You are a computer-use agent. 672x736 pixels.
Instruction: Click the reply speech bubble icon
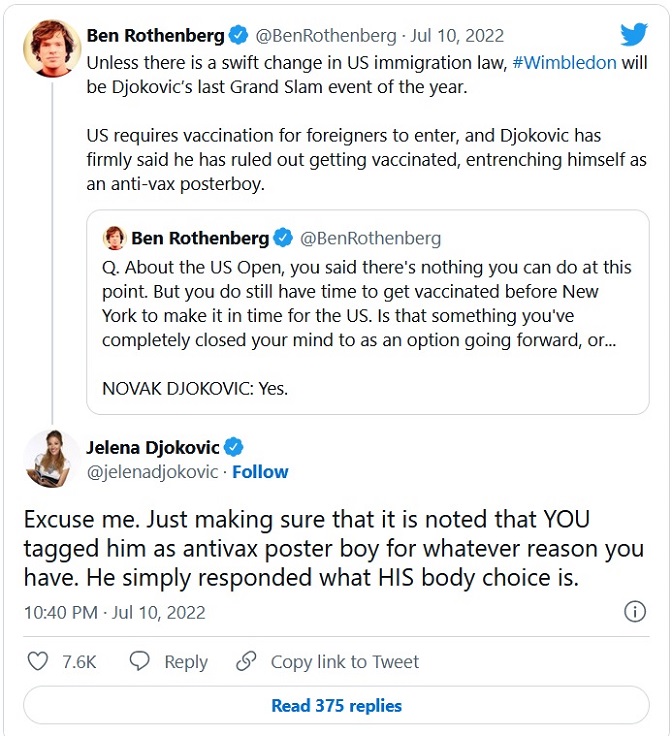(140, 662)
